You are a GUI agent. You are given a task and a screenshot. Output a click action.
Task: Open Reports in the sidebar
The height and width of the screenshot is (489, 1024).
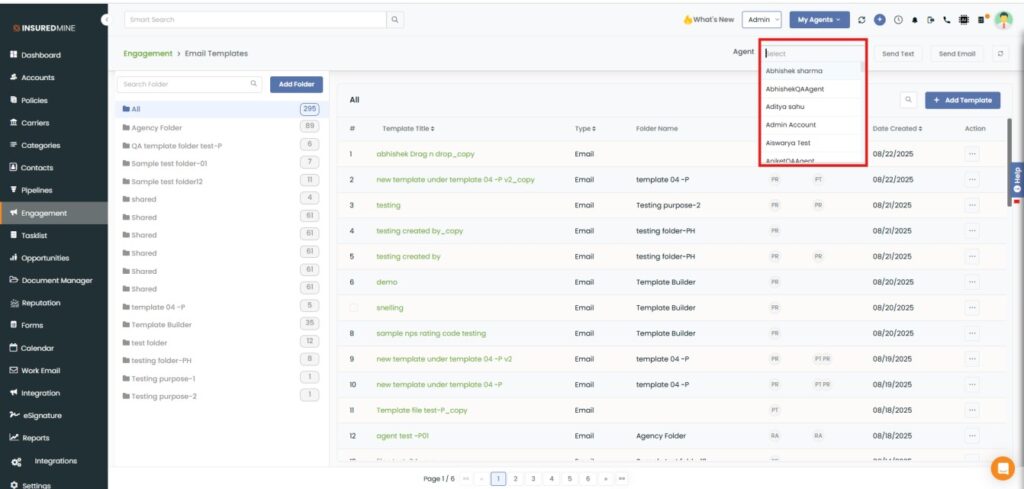(29, 438)
